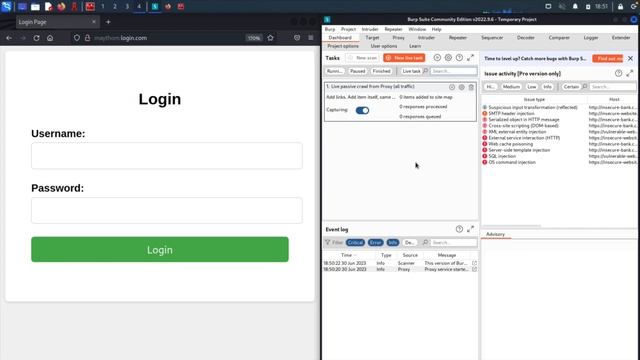
Task: Dismiss the Burp upgrade banner with X
Action: 631,59
